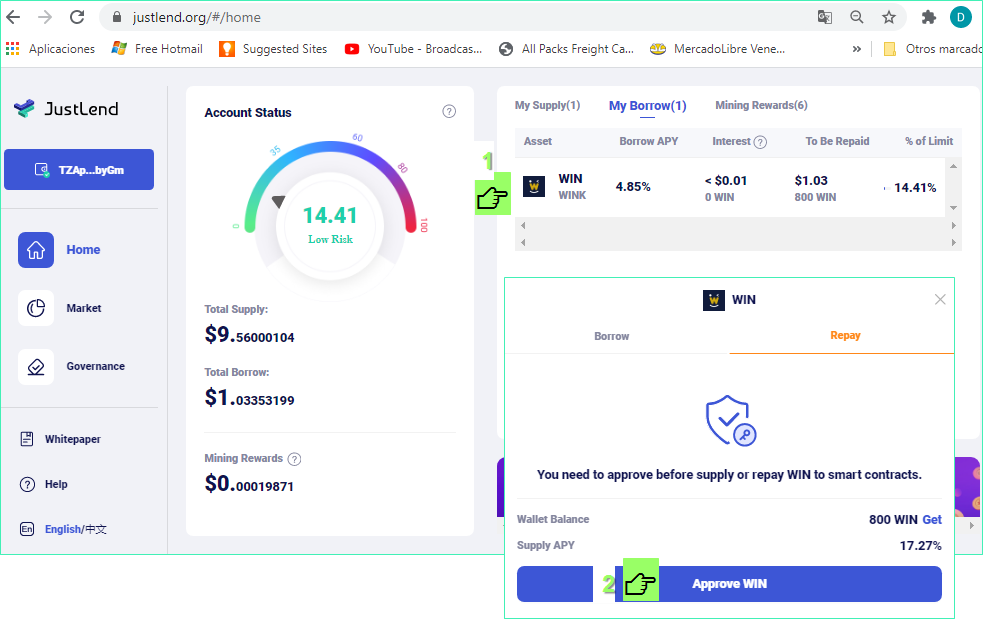Click Whitepaper link text
The width and height of the screenshot is (983, 619).
(73, 439)
